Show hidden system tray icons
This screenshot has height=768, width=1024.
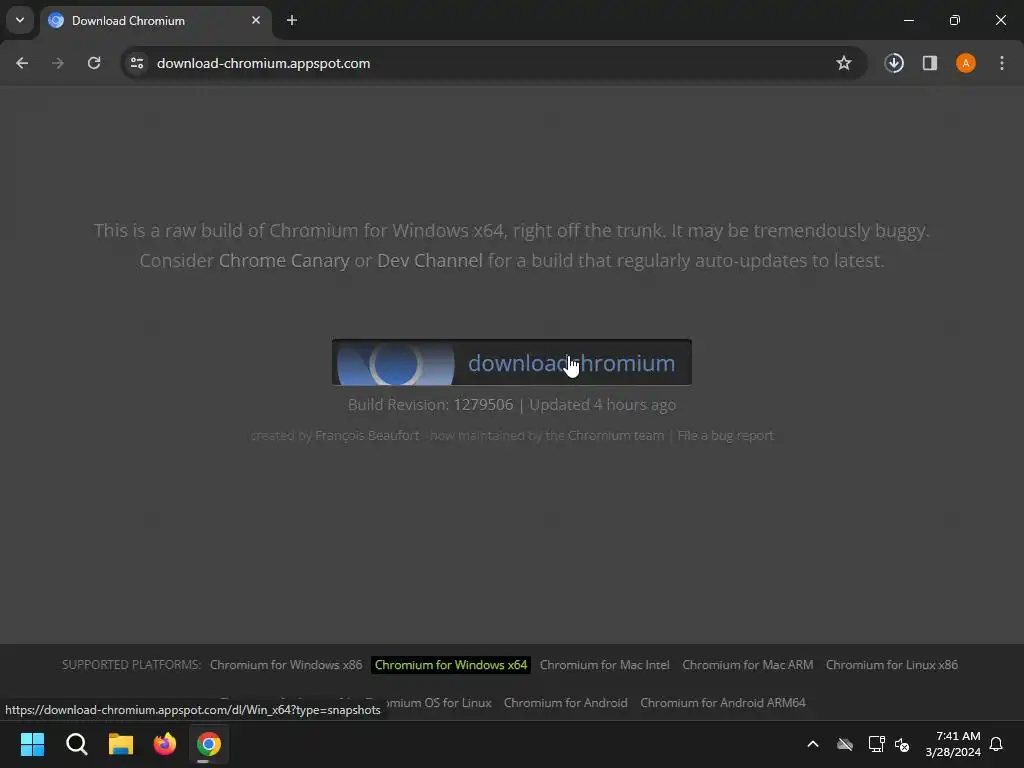pyautogui.click(x=813, y=744)
